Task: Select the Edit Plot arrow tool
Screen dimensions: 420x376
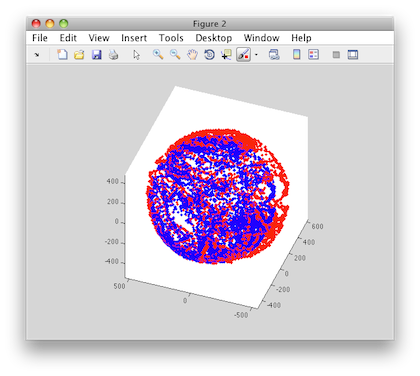Action: coord(136,55)
